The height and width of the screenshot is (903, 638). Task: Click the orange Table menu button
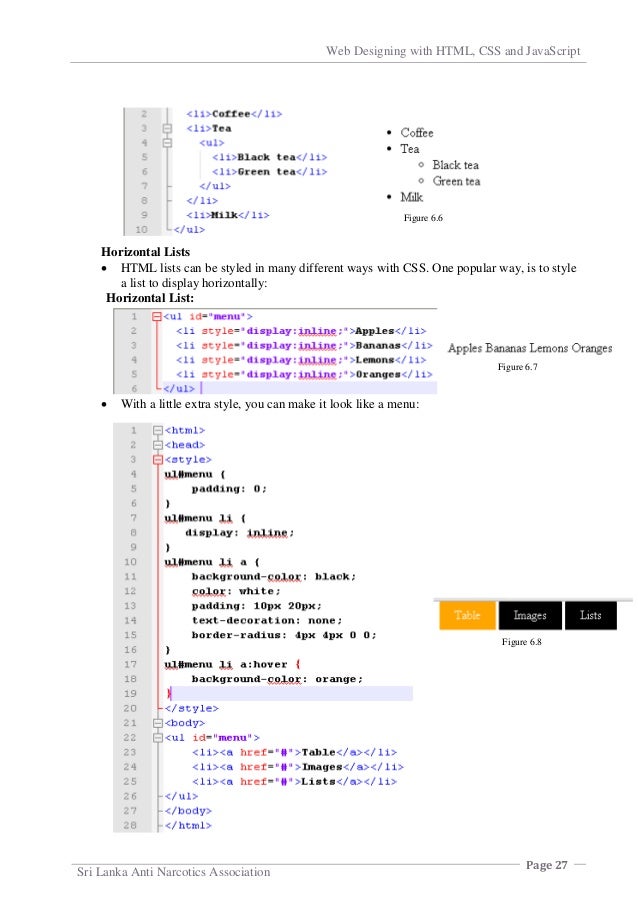pyautogui.click(x=467, y=616)
